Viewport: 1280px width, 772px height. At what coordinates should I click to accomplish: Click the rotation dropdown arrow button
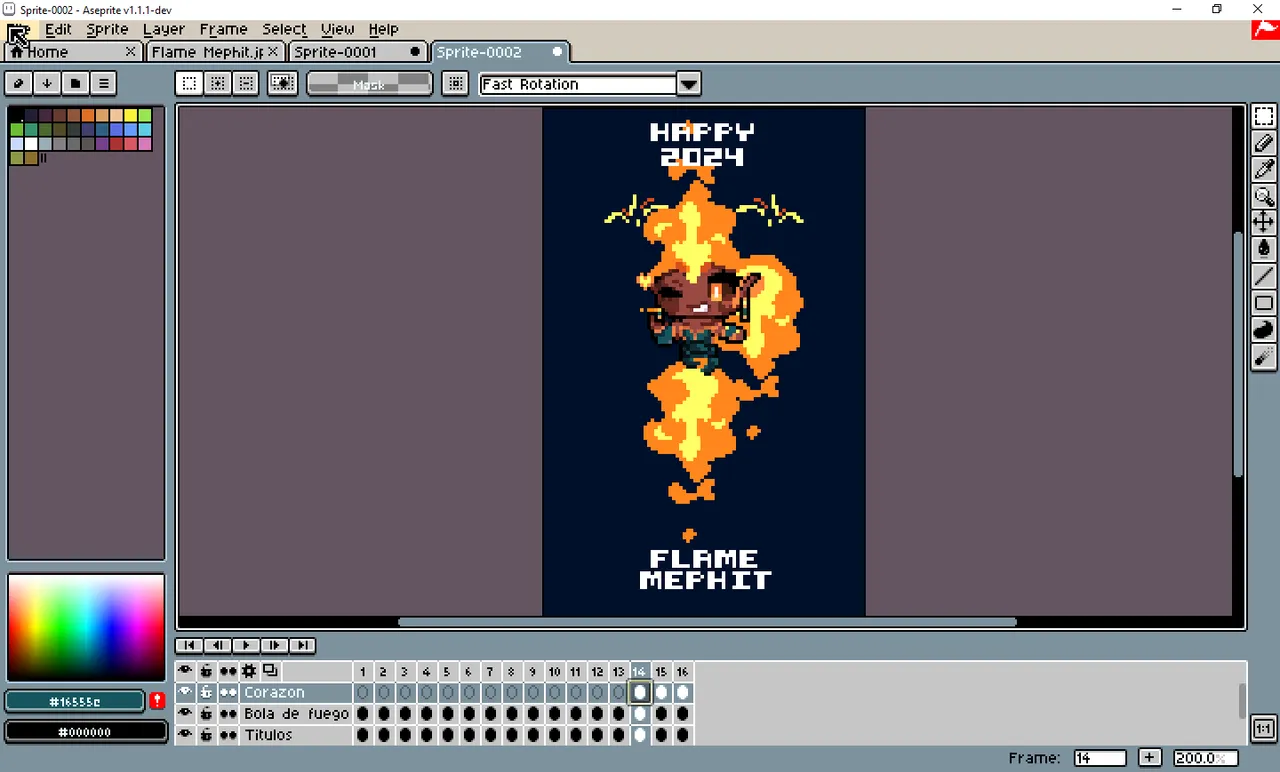pyautogui.click(x=689, y=84)
